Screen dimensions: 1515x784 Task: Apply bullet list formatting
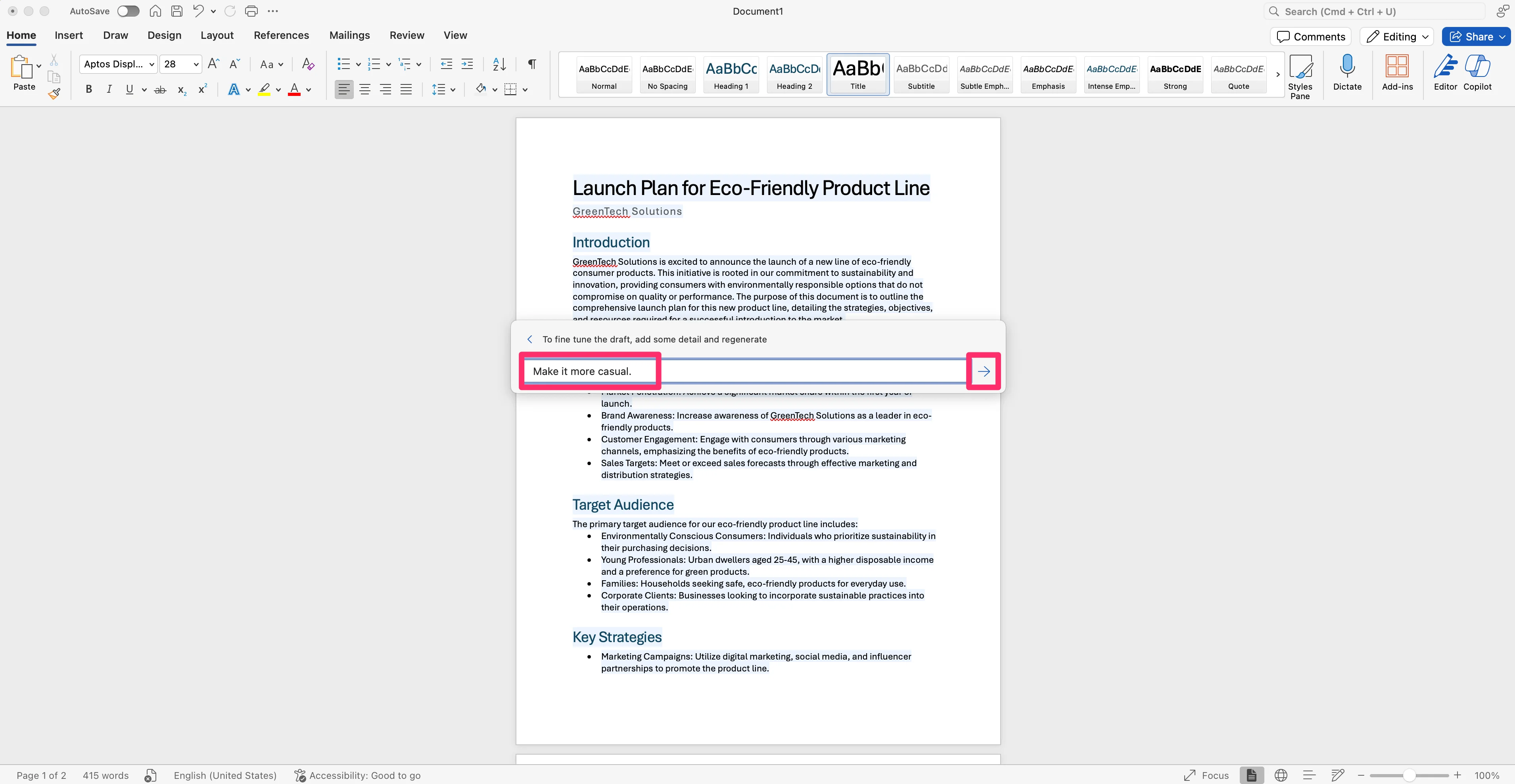click(x=343, y=64)
